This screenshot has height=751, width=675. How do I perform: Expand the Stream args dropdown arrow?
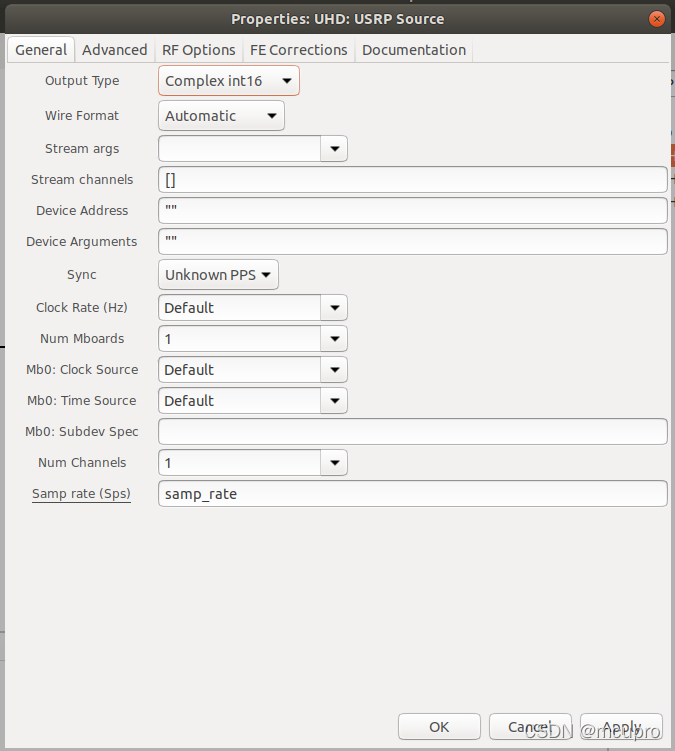coord(334,148)
